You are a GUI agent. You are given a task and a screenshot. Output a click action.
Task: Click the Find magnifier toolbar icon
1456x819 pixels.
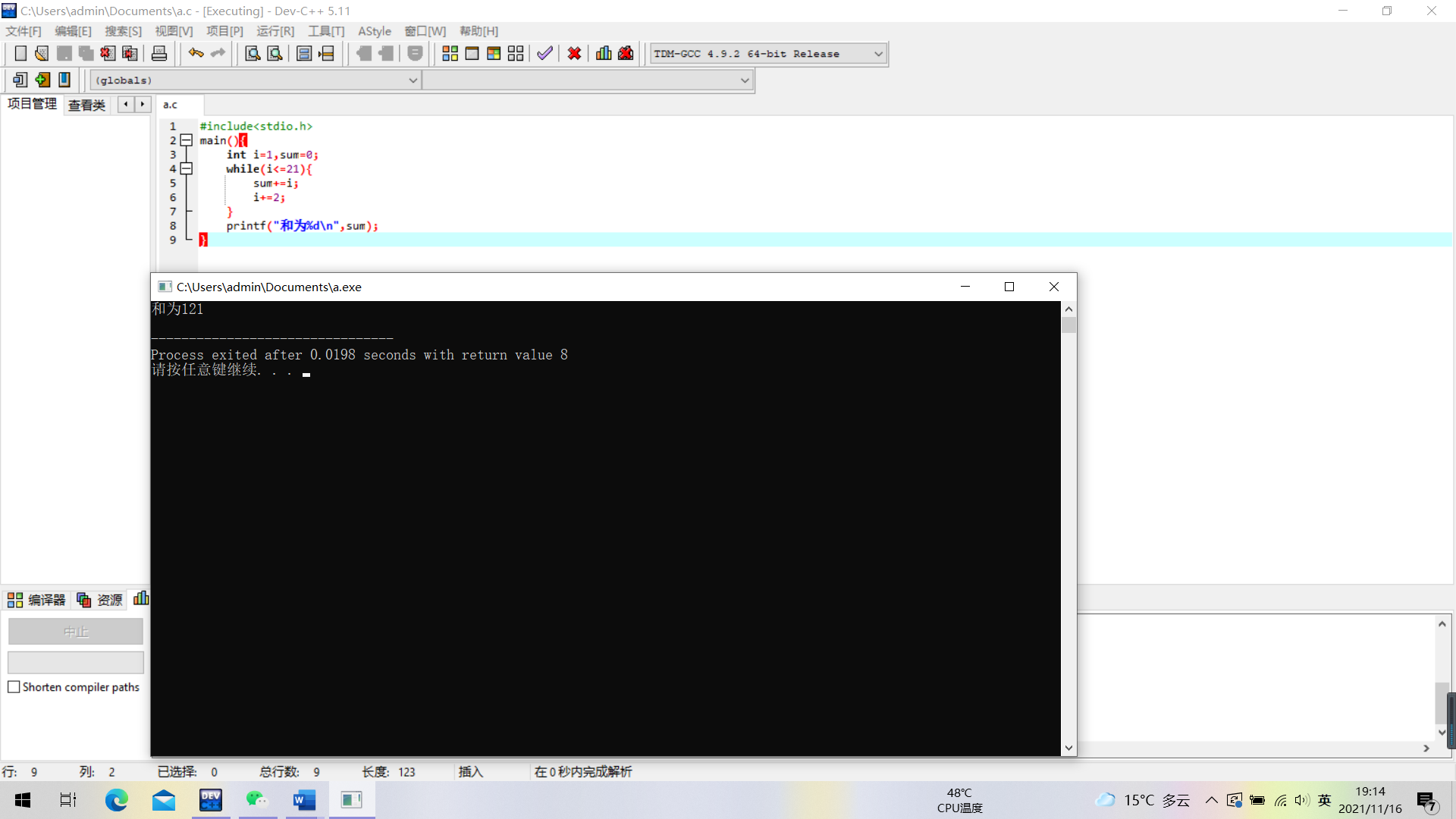253,53
